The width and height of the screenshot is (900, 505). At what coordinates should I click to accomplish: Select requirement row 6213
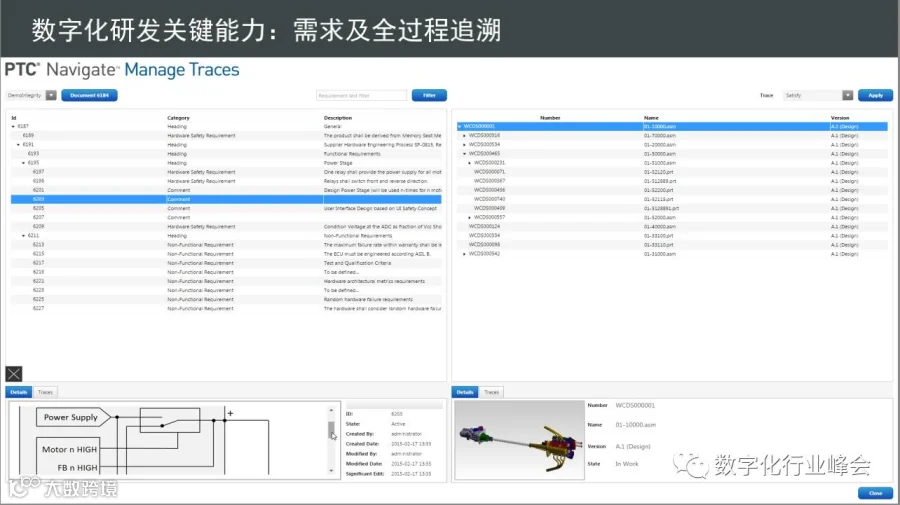(226, 244)
